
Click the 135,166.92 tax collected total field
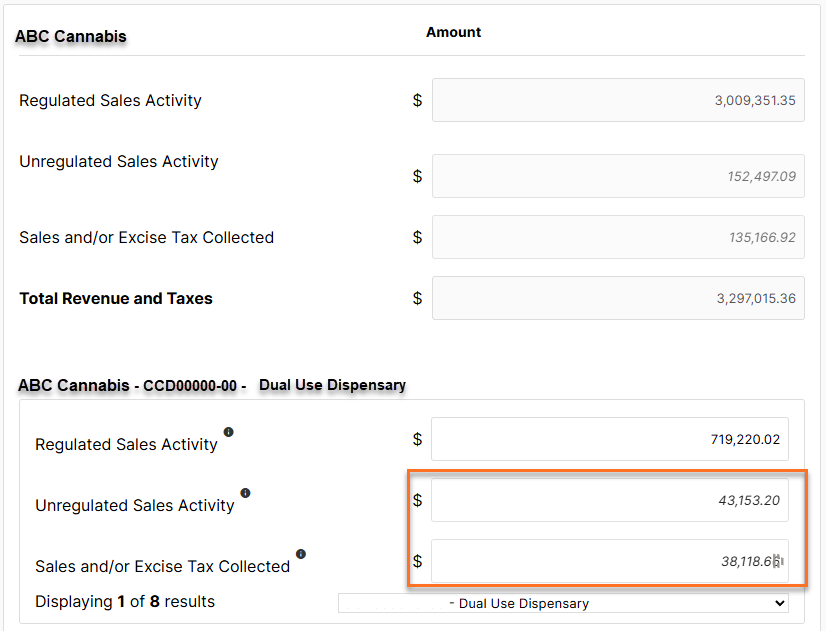point(618,237)
